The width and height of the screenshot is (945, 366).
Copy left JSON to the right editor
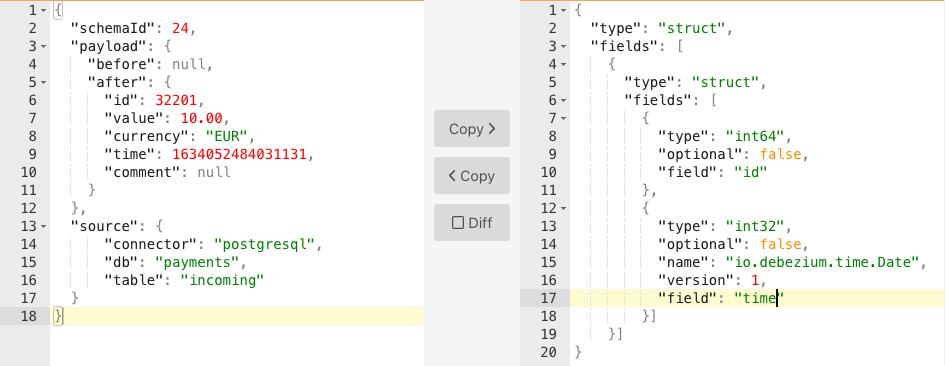click(x=472, y=128)
